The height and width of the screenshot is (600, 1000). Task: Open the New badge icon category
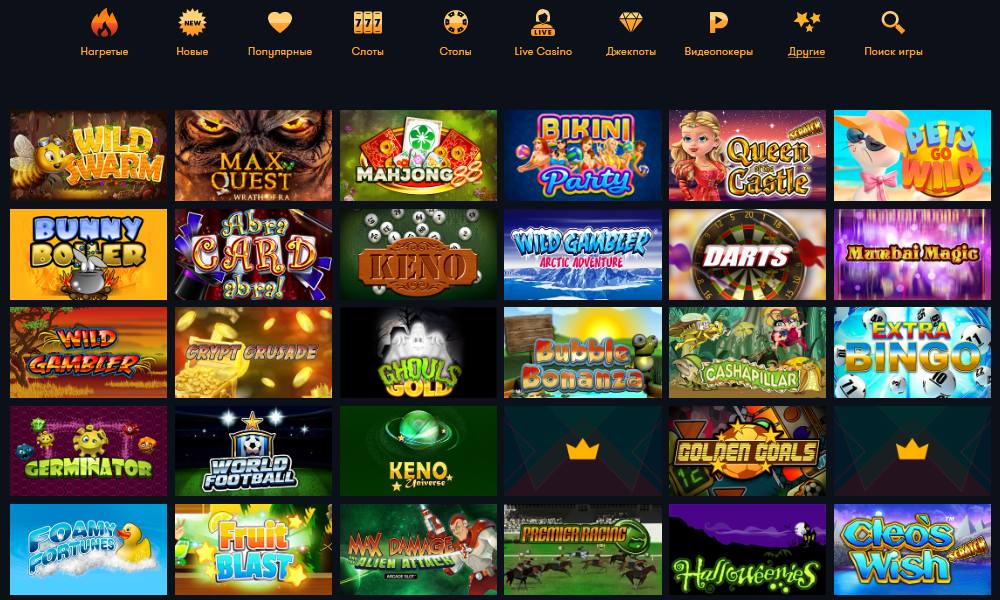(192, 23)
